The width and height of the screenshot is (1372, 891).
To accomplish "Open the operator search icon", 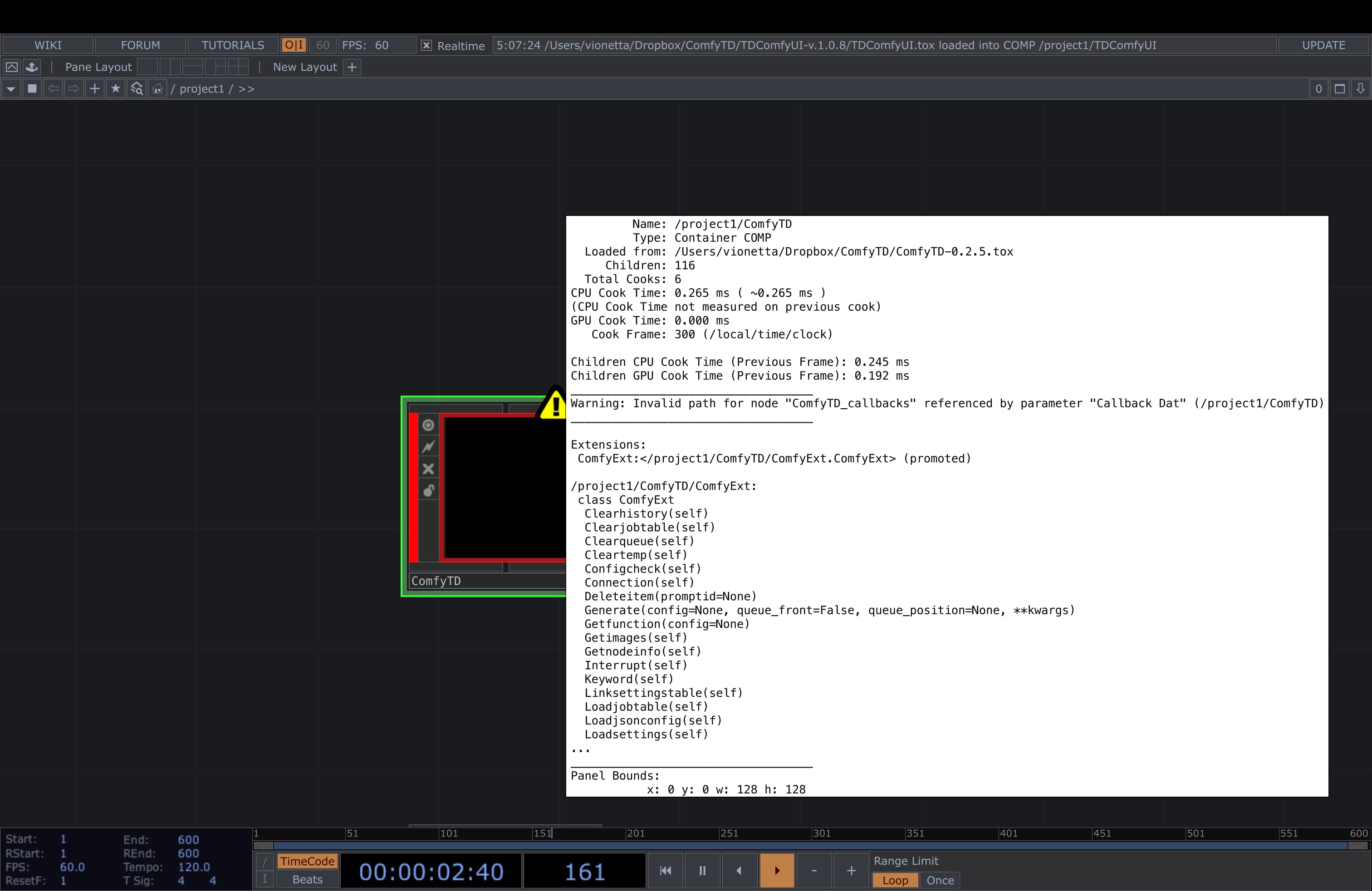I will coord(137,89).
